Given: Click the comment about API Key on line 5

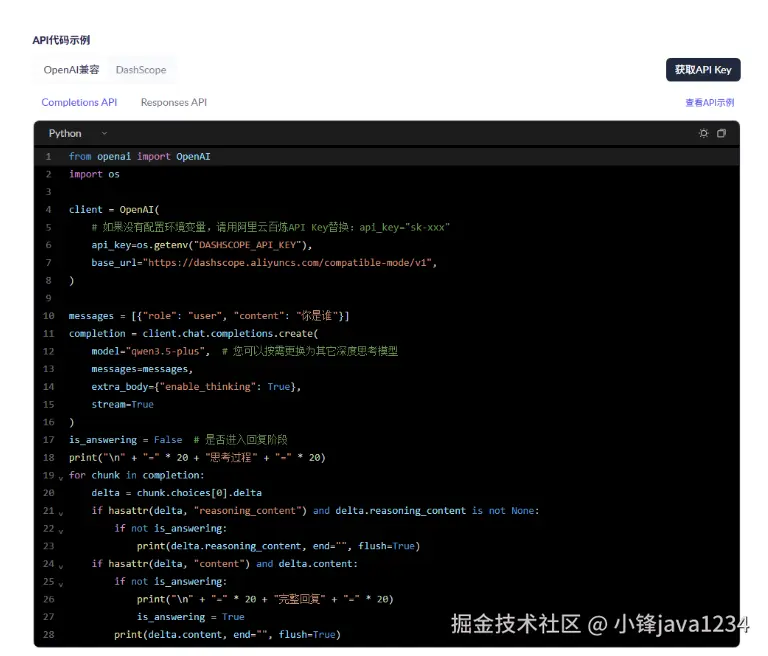Looking at the screenshot, I should click(270, 227).
